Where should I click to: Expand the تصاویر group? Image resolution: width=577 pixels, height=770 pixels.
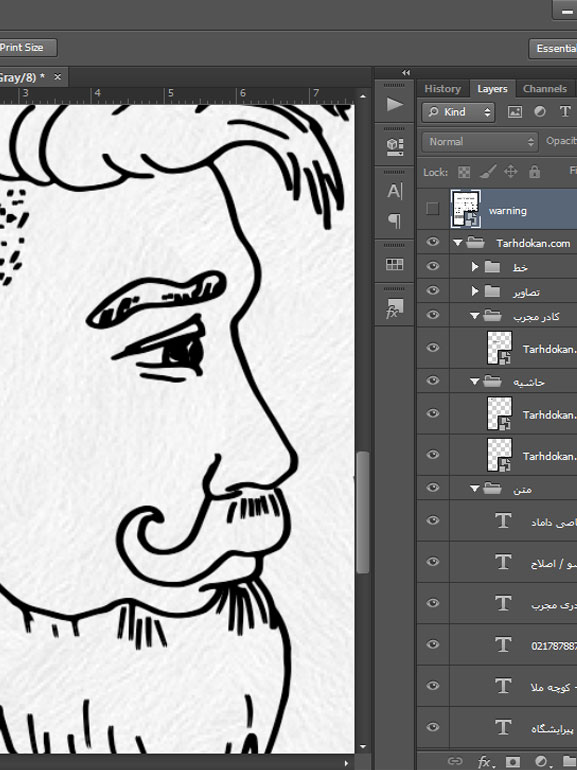click(x=475, y=291)
